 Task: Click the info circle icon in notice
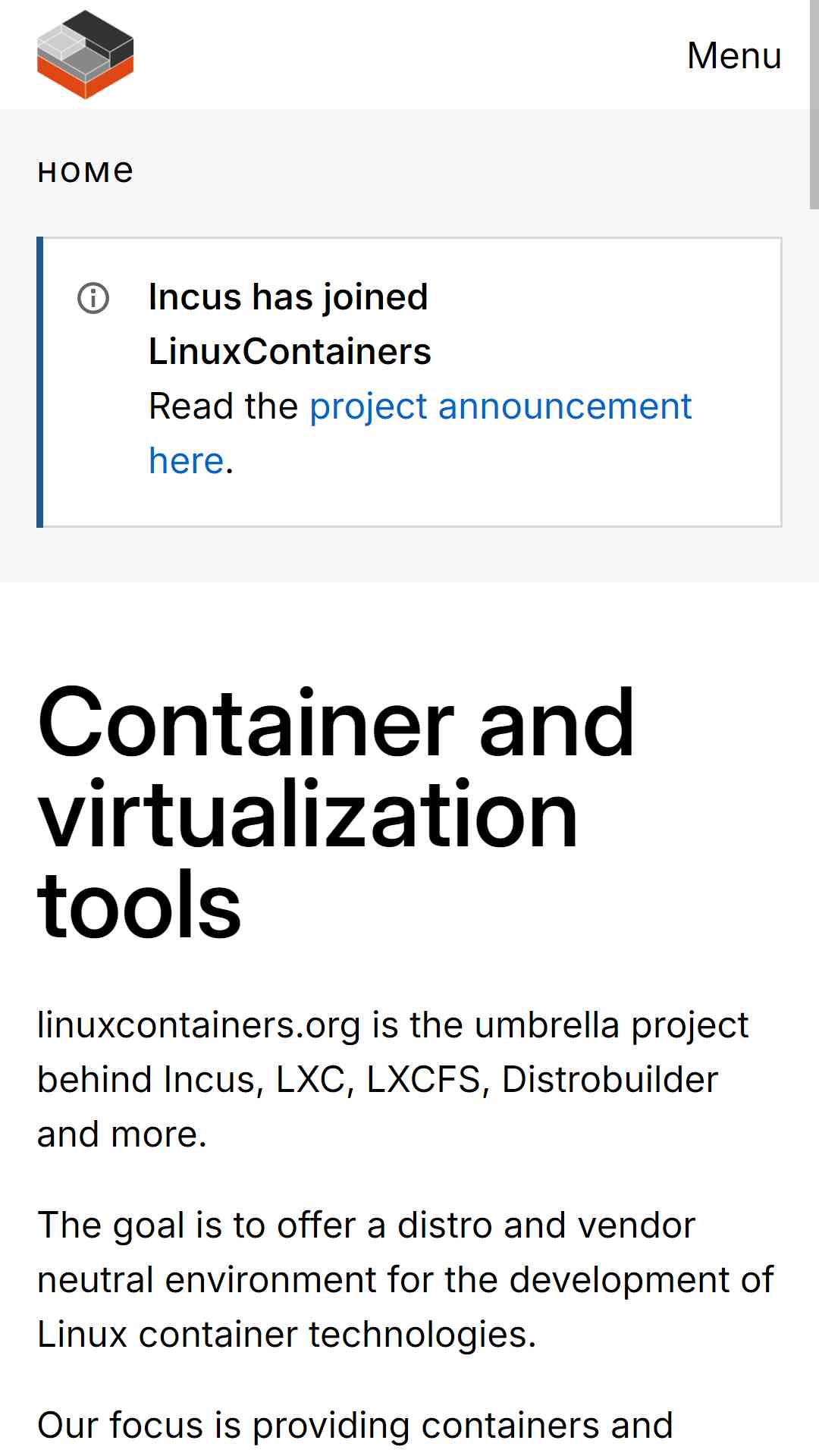click(93, 298)
